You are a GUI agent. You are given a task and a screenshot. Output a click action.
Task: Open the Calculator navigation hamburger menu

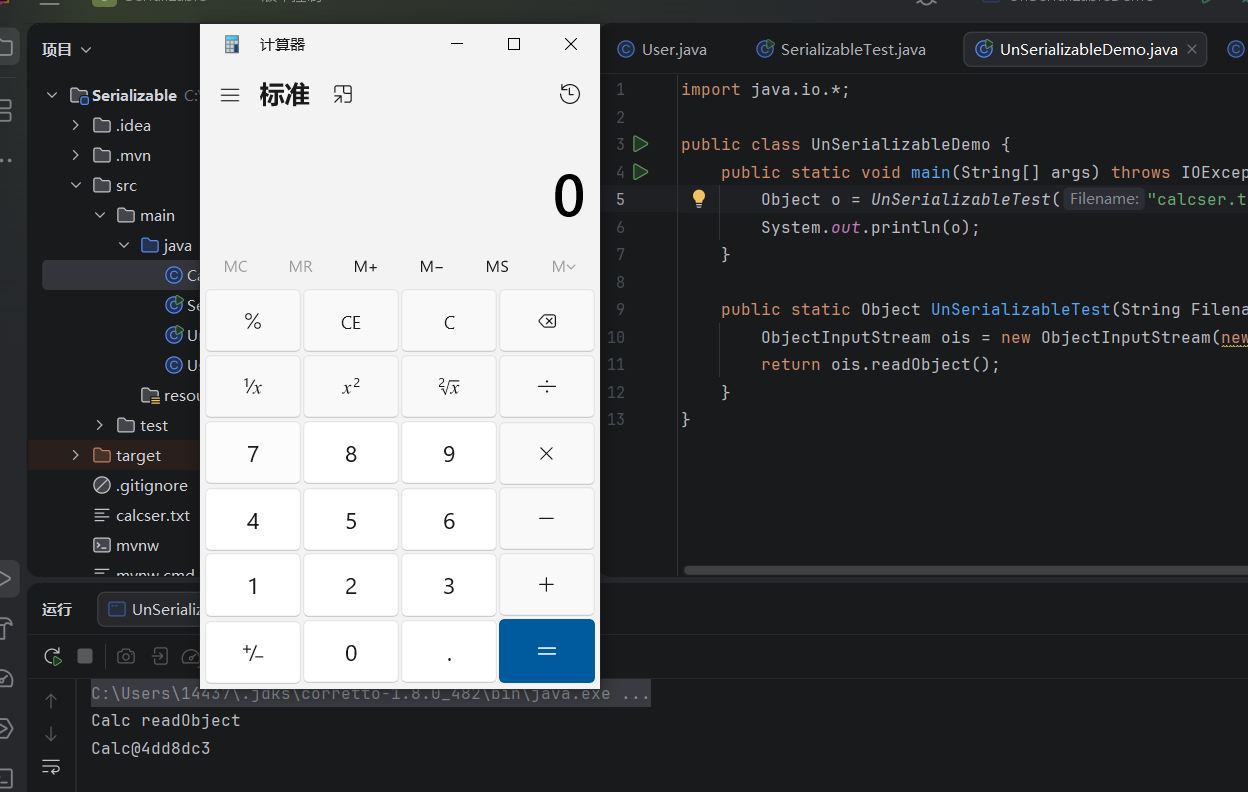230,95
